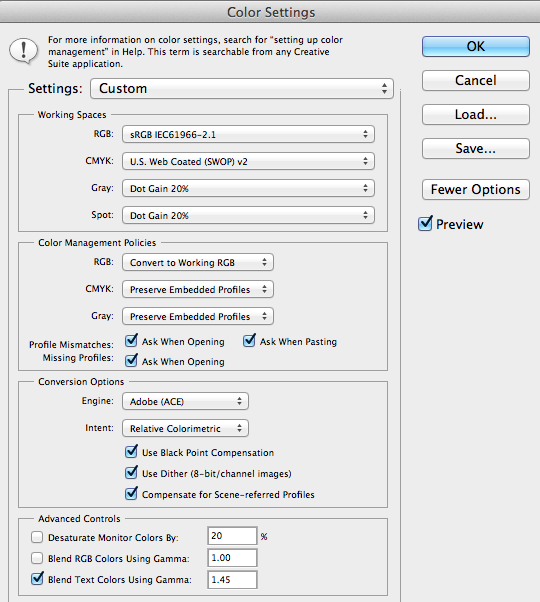
Task: Click the Blend Text Colors gamma field
Action: 232,579
